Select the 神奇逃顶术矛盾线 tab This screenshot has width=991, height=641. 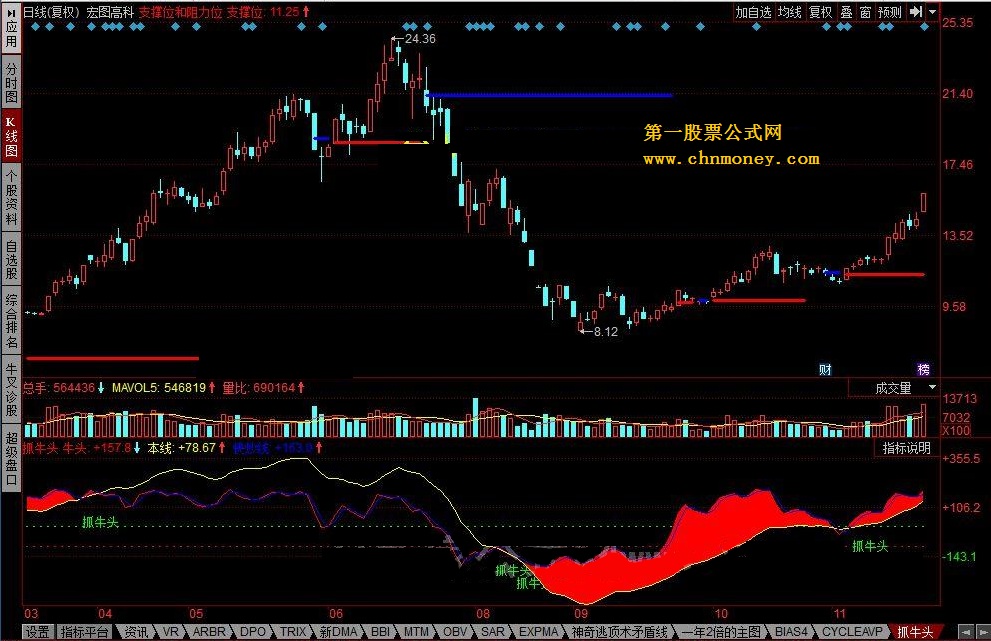click(x=619, y=632)
